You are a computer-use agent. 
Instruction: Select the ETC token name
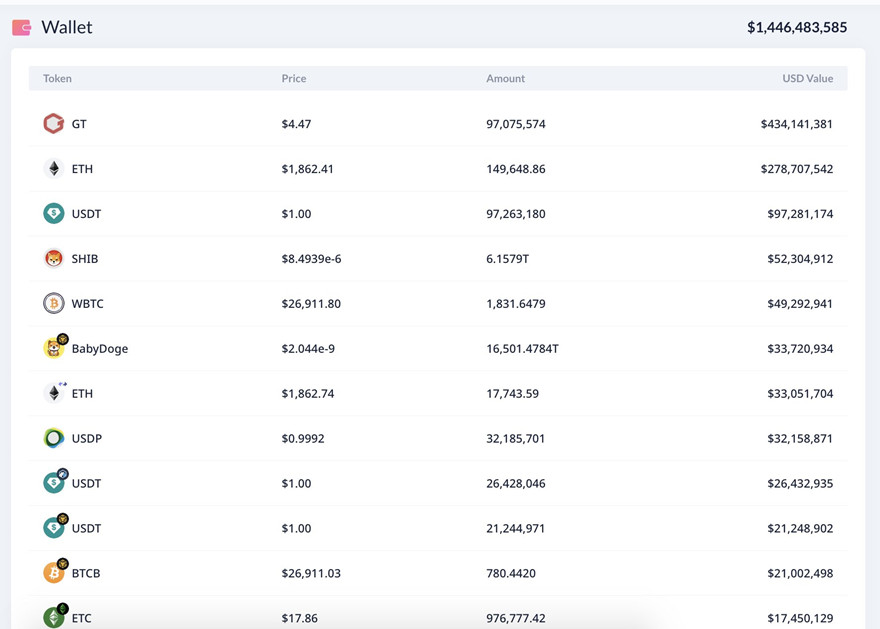81,618
